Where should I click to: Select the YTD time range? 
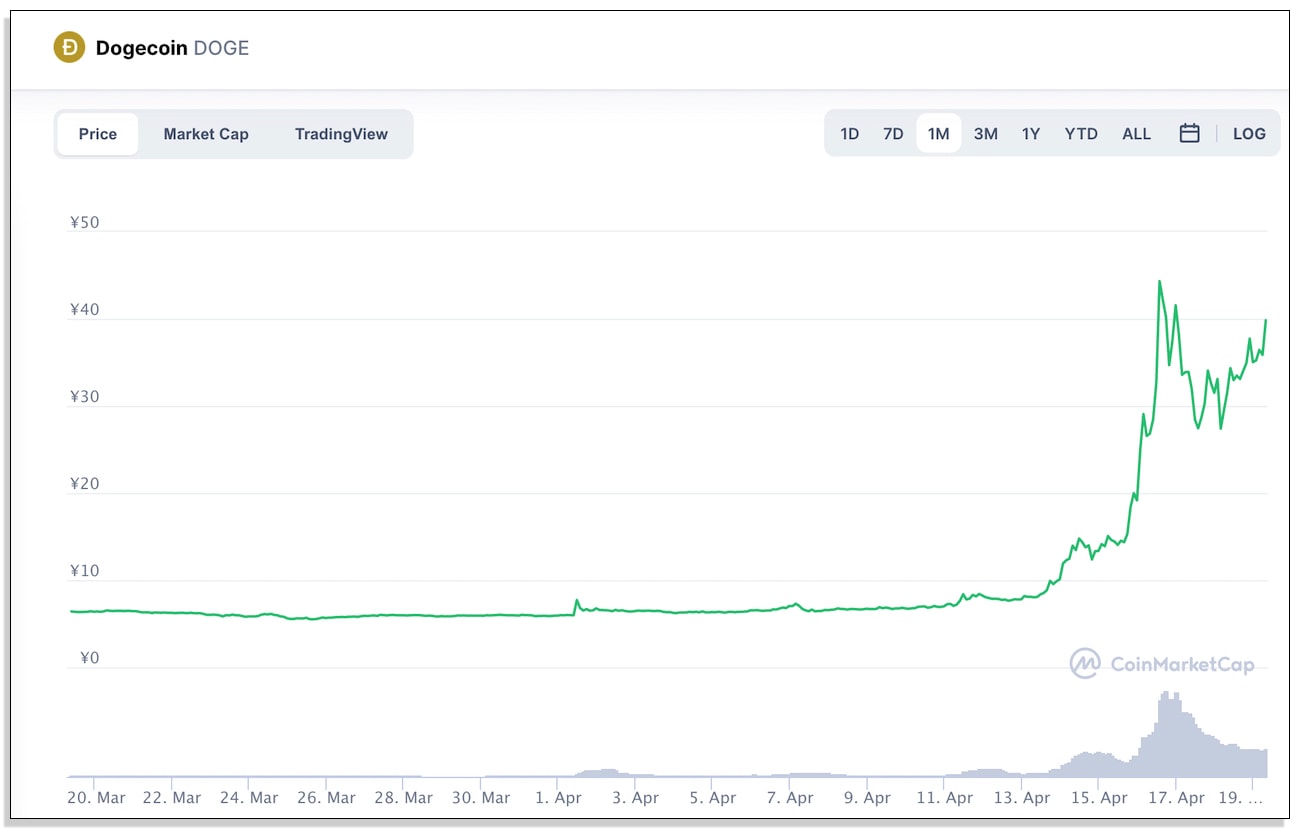coord(1081,134)
